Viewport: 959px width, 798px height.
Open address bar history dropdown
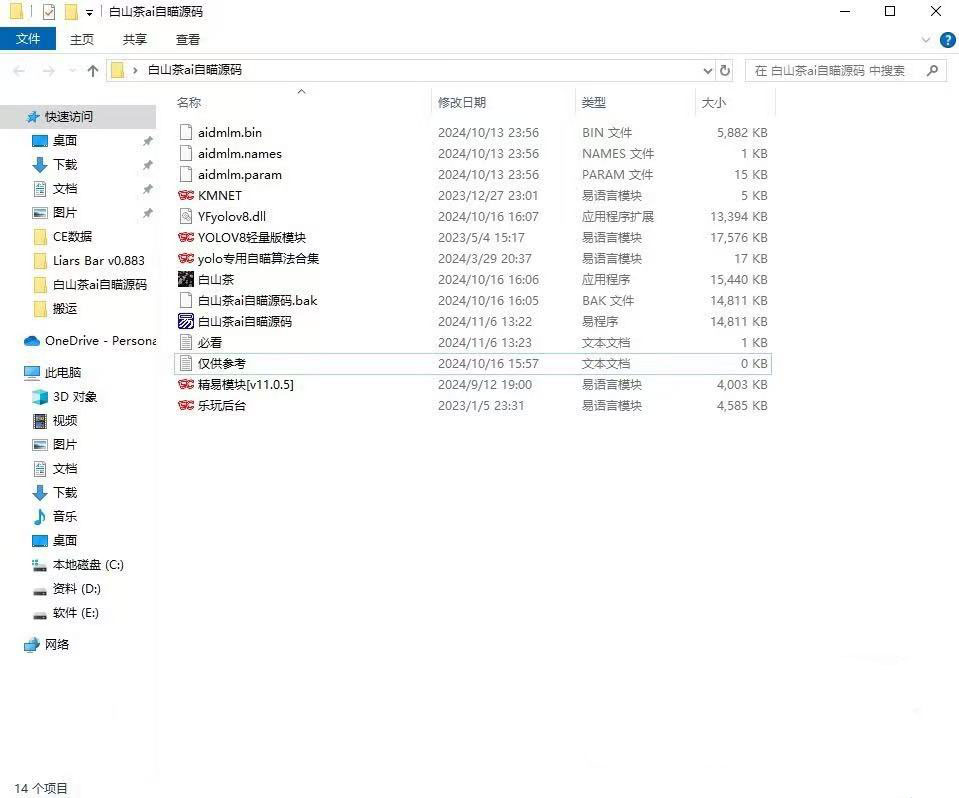[x=708, y=71]
